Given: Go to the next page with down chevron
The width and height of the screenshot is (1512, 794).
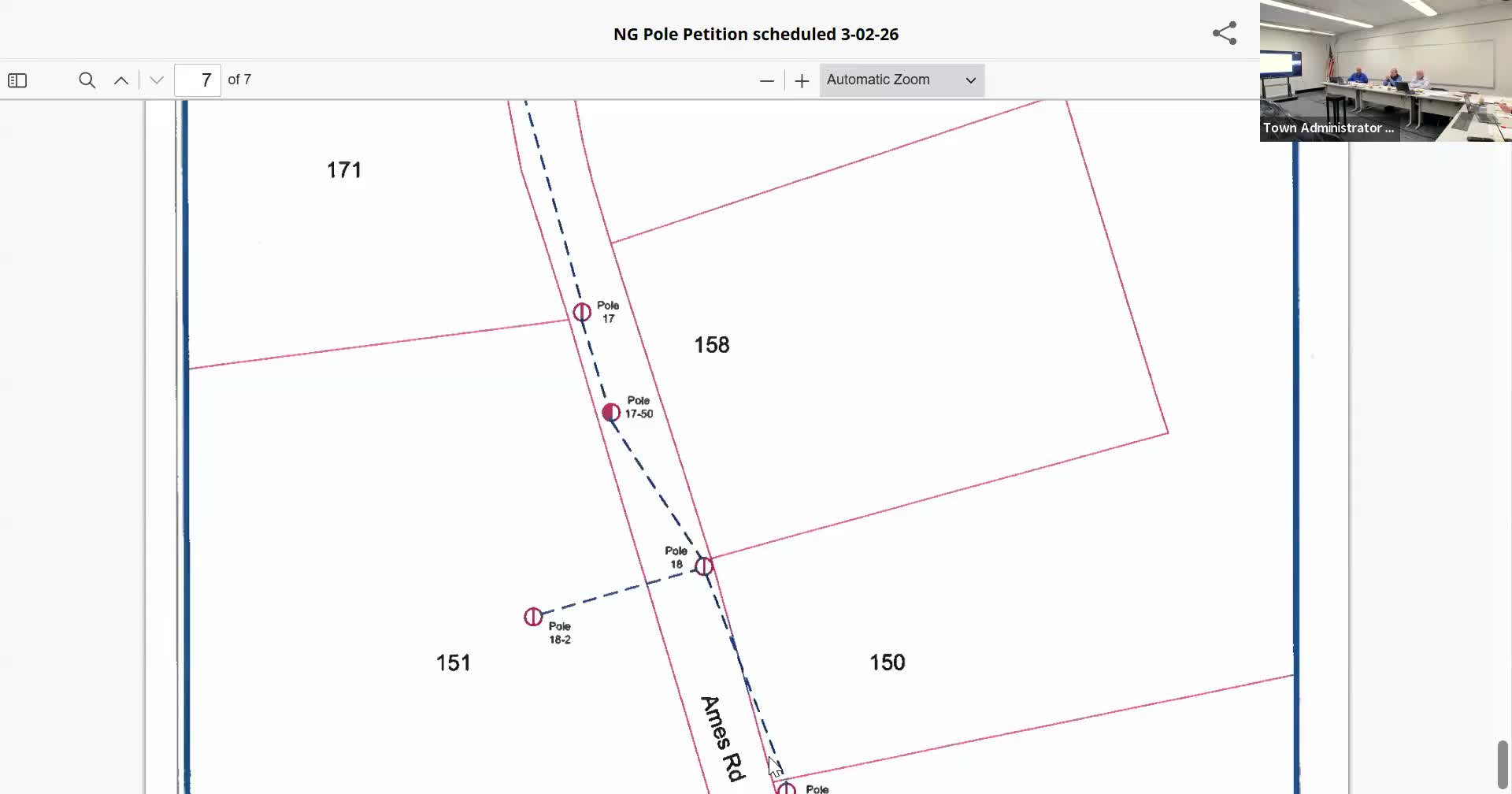Looking at the screenshot, I should [x=155, y=80].
